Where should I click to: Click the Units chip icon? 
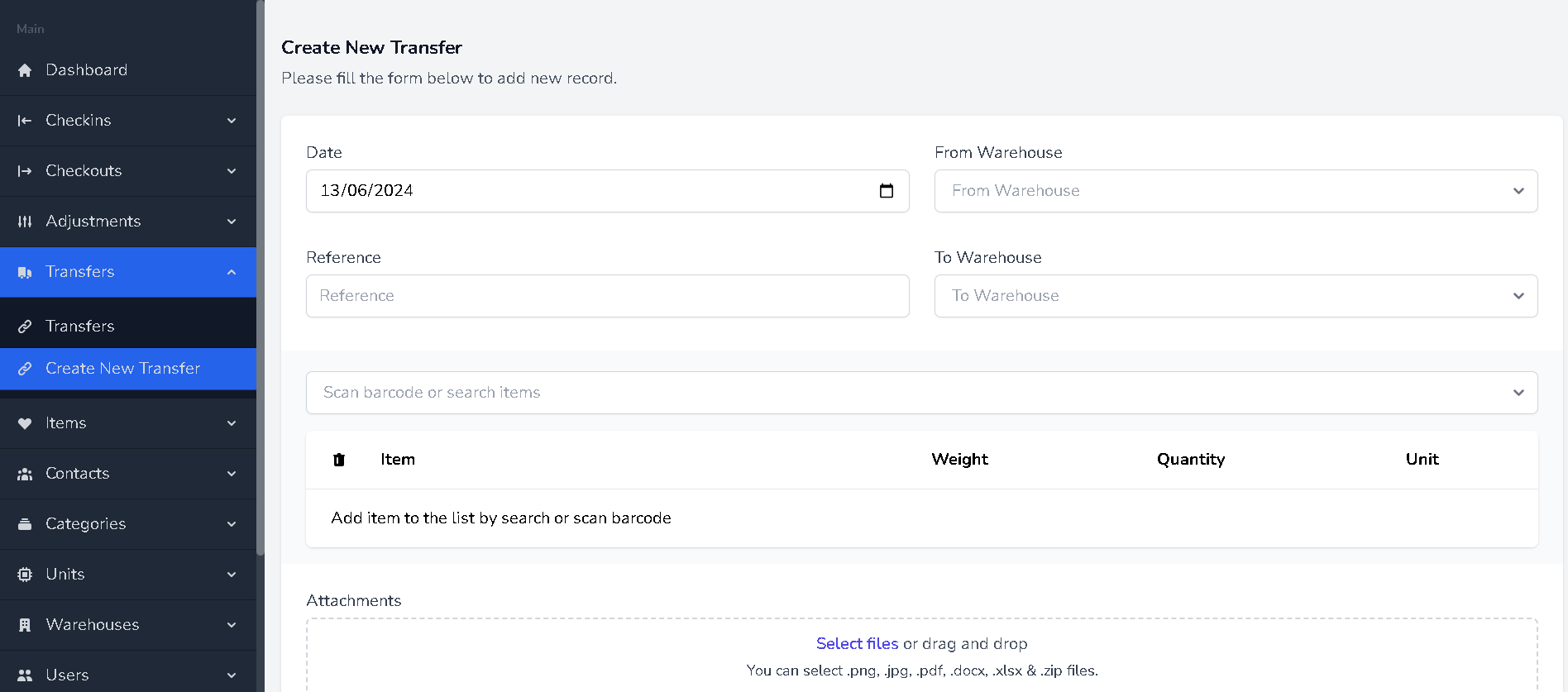tap(25, 575)
